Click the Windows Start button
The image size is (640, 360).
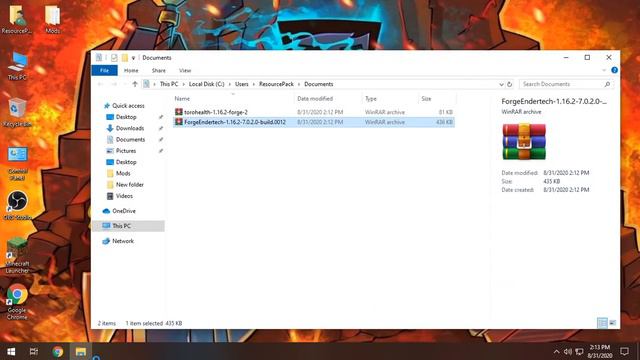click(x=11, y=351)
